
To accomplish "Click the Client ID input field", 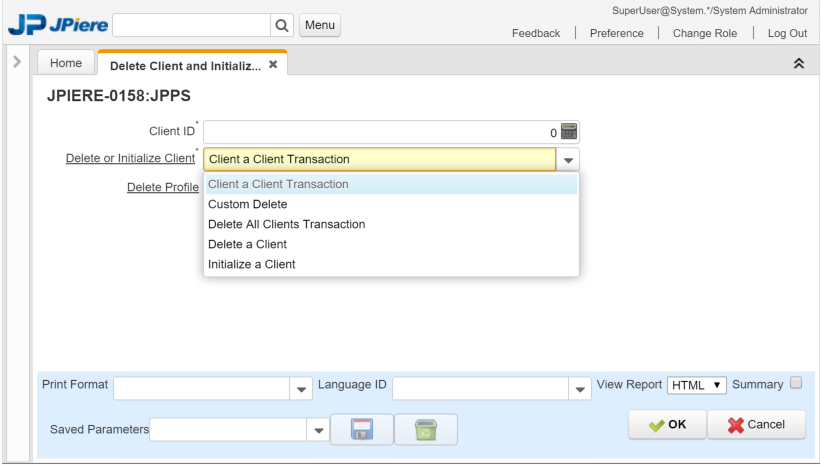I will (x=381, y=132).
